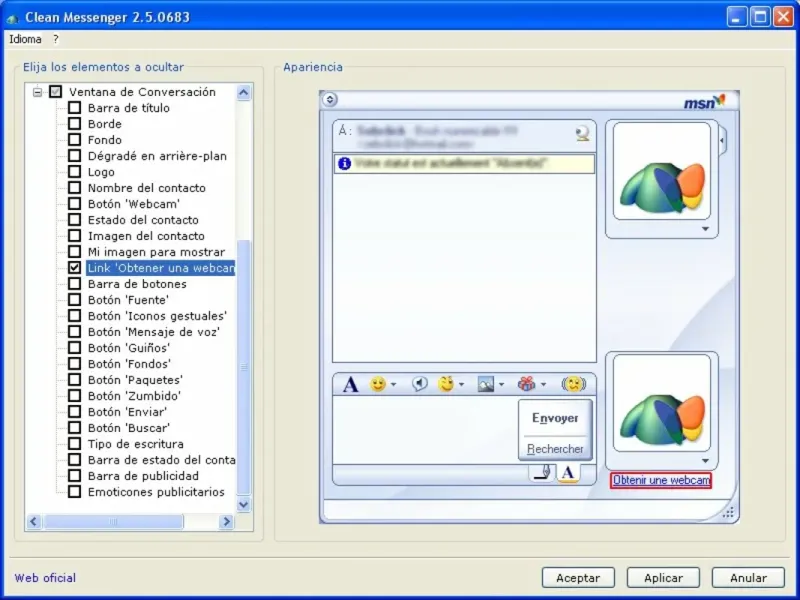The width and height of the screenshot is (800, 600).
Task: Click the backgrounds picture icon in preview
Action: 486,384
